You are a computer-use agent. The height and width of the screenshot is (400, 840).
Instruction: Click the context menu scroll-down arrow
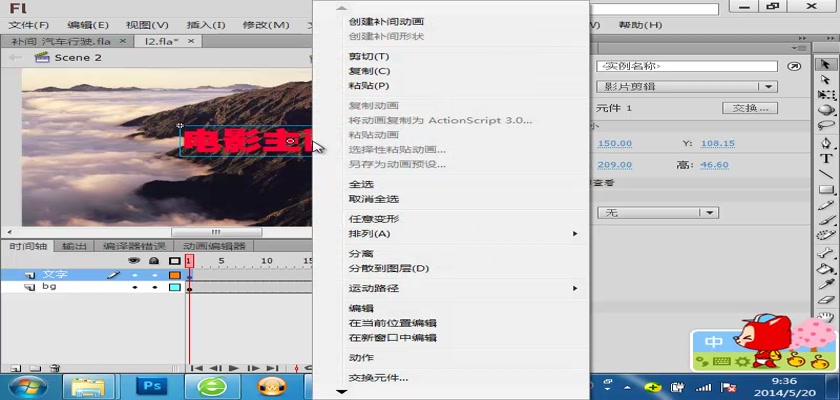[342, 392]
